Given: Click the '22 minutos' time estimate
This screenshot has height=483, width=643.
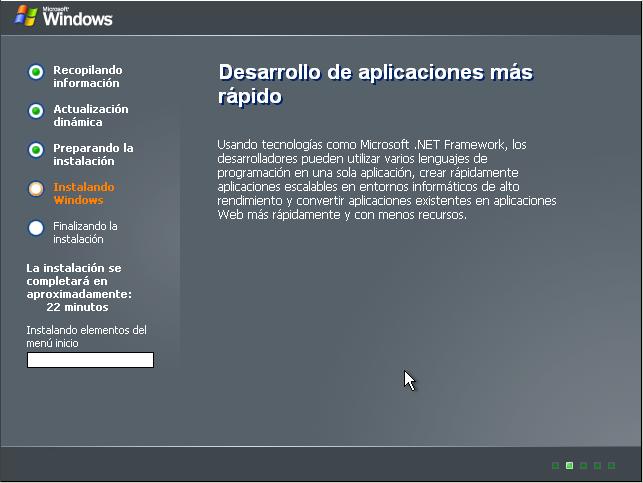Looking at the screenshot, I should click(77, 307).
